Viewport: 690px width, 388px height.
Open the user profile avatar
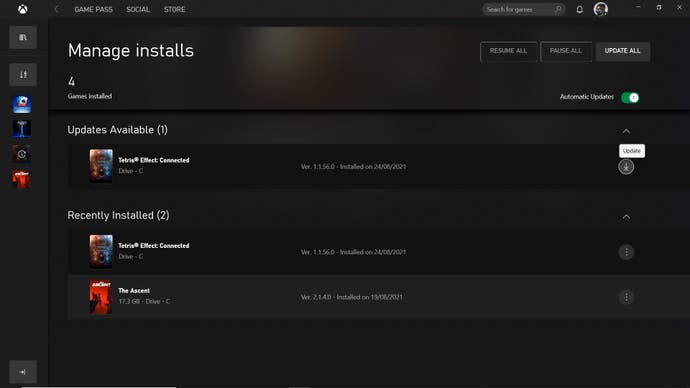point(601,9)
